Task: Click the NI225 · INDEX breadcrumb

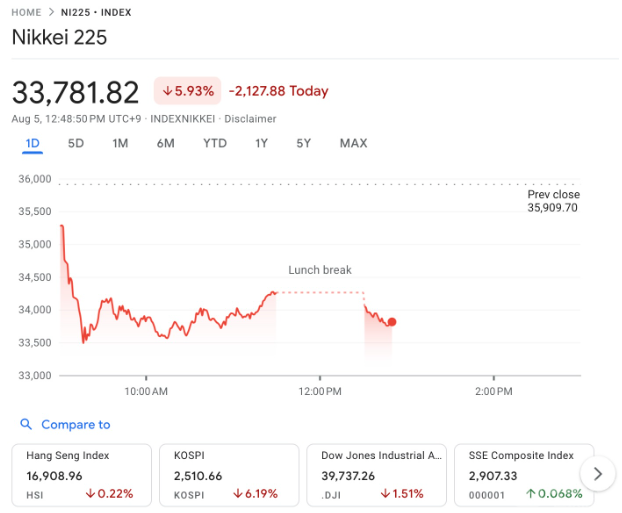Action: click(97, 12)
